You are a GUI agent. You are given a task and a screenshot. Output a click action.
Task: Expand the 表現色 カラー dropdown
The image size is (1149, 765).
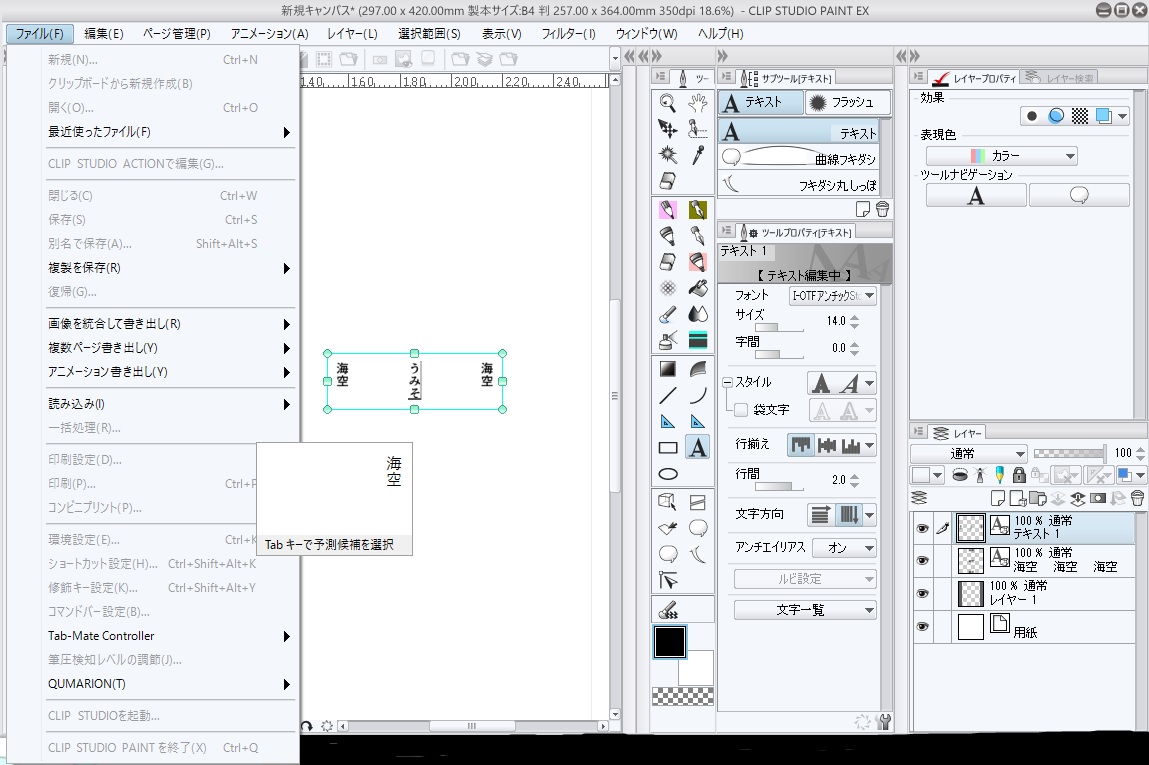[1001, 156]
